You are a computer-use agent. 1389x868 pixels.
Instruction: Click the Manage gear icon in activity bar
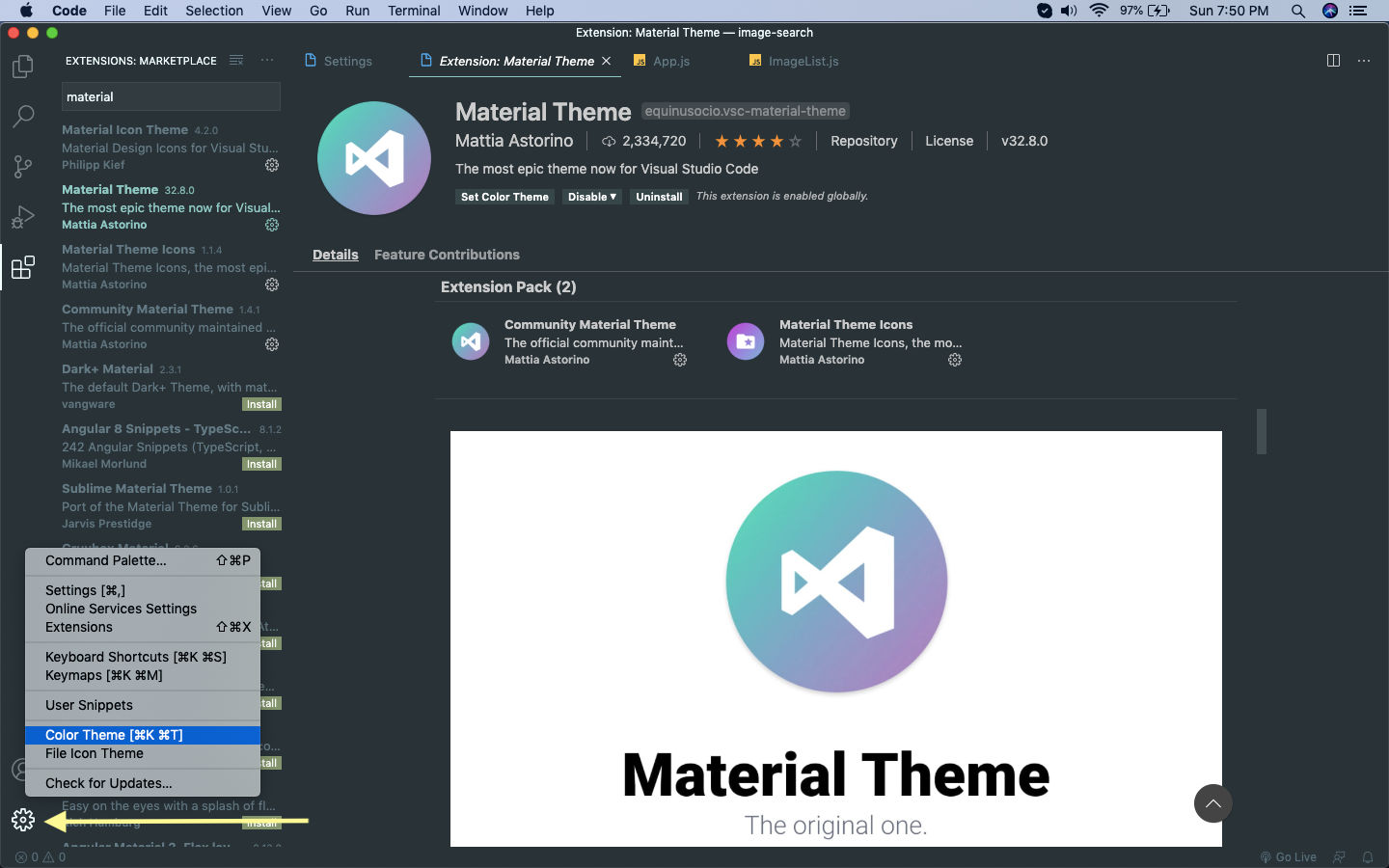23,820
